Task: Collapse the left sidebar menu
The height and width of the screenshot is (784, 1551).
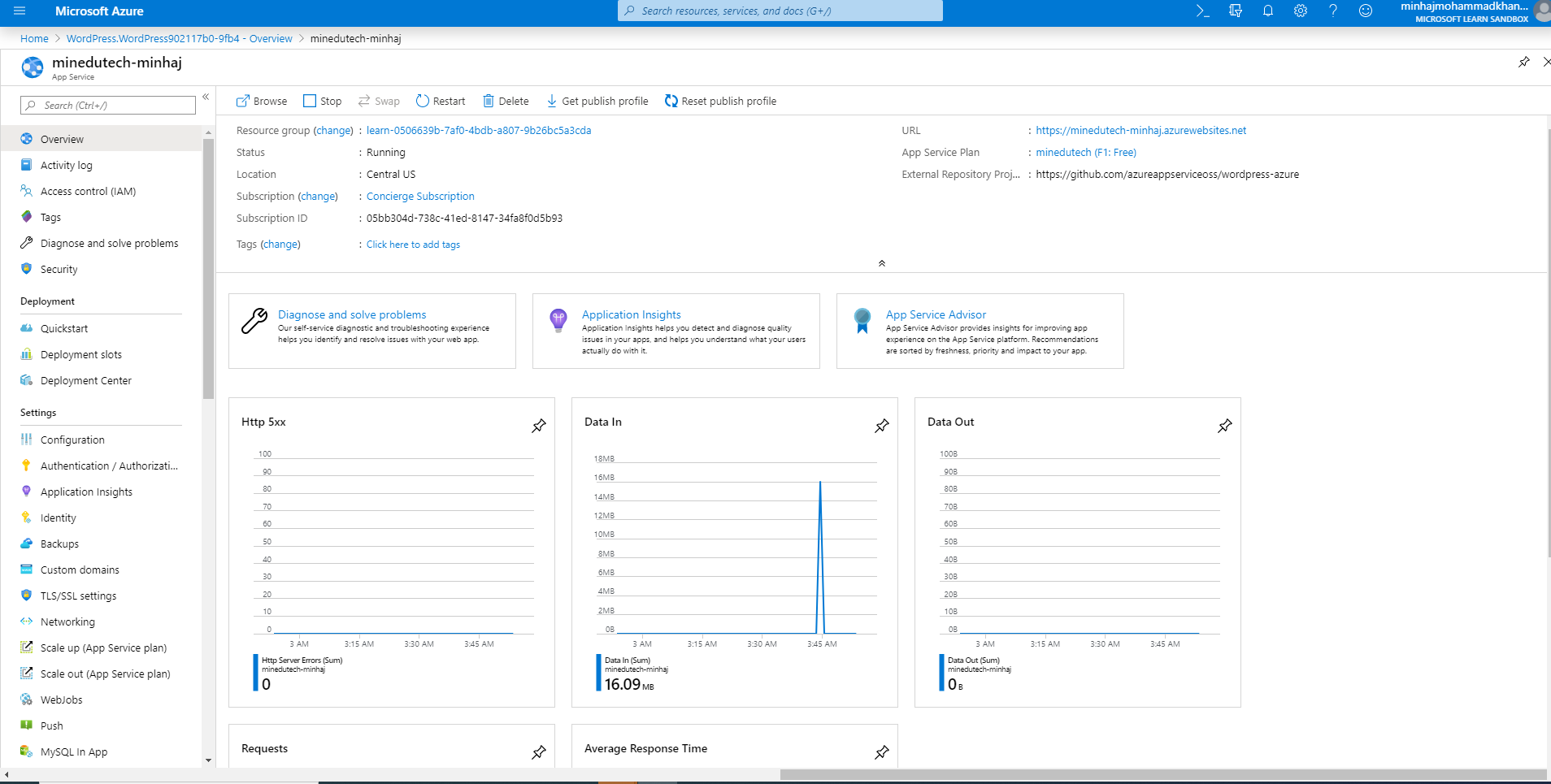Action: coord(206,97)
